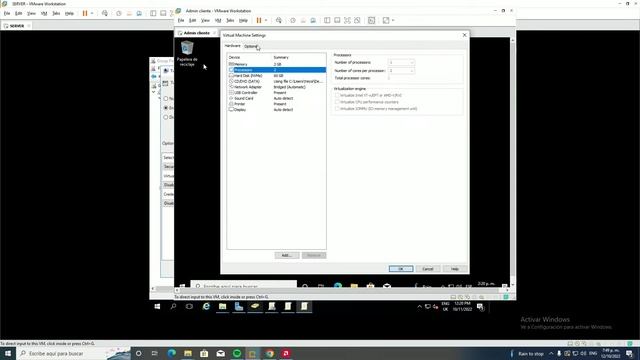Open Internet Explorer in SERVER guest taskbar
Image resolution: width=640 pixels, height=360 pixels.
[206, 306]
